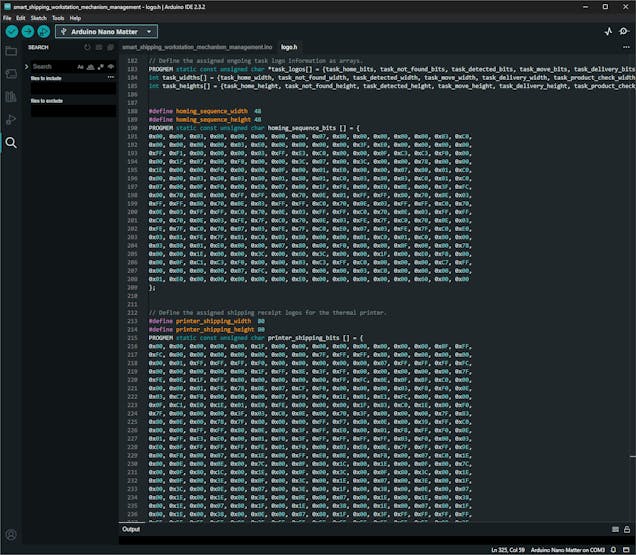Open the Library Manager panel
Image resolution: width=636 pixels, height=555 pixels.
pyautogui.click(x=11, y=96)
